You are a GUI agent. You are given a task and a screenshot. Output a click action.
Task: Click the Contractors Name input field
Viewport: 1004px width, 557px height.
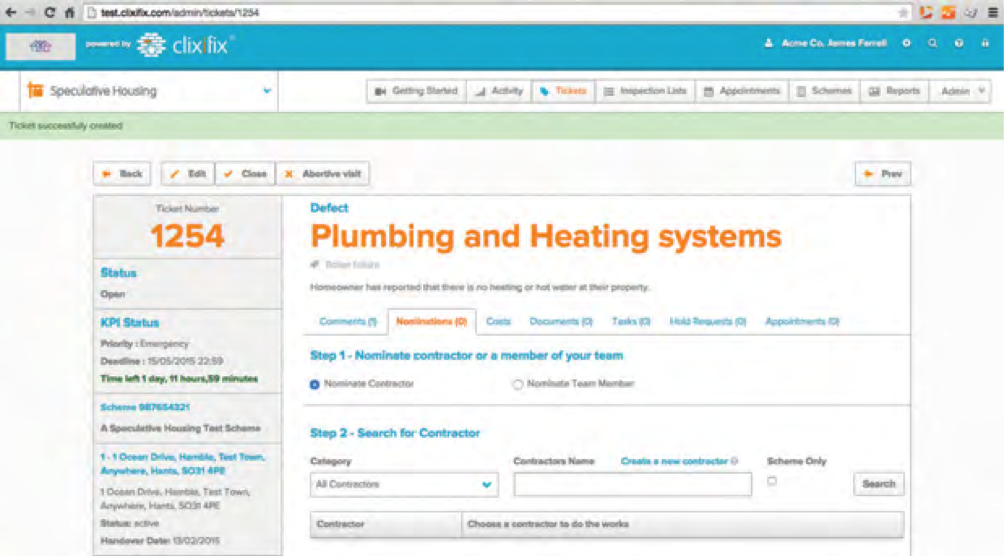click(632, 484)
